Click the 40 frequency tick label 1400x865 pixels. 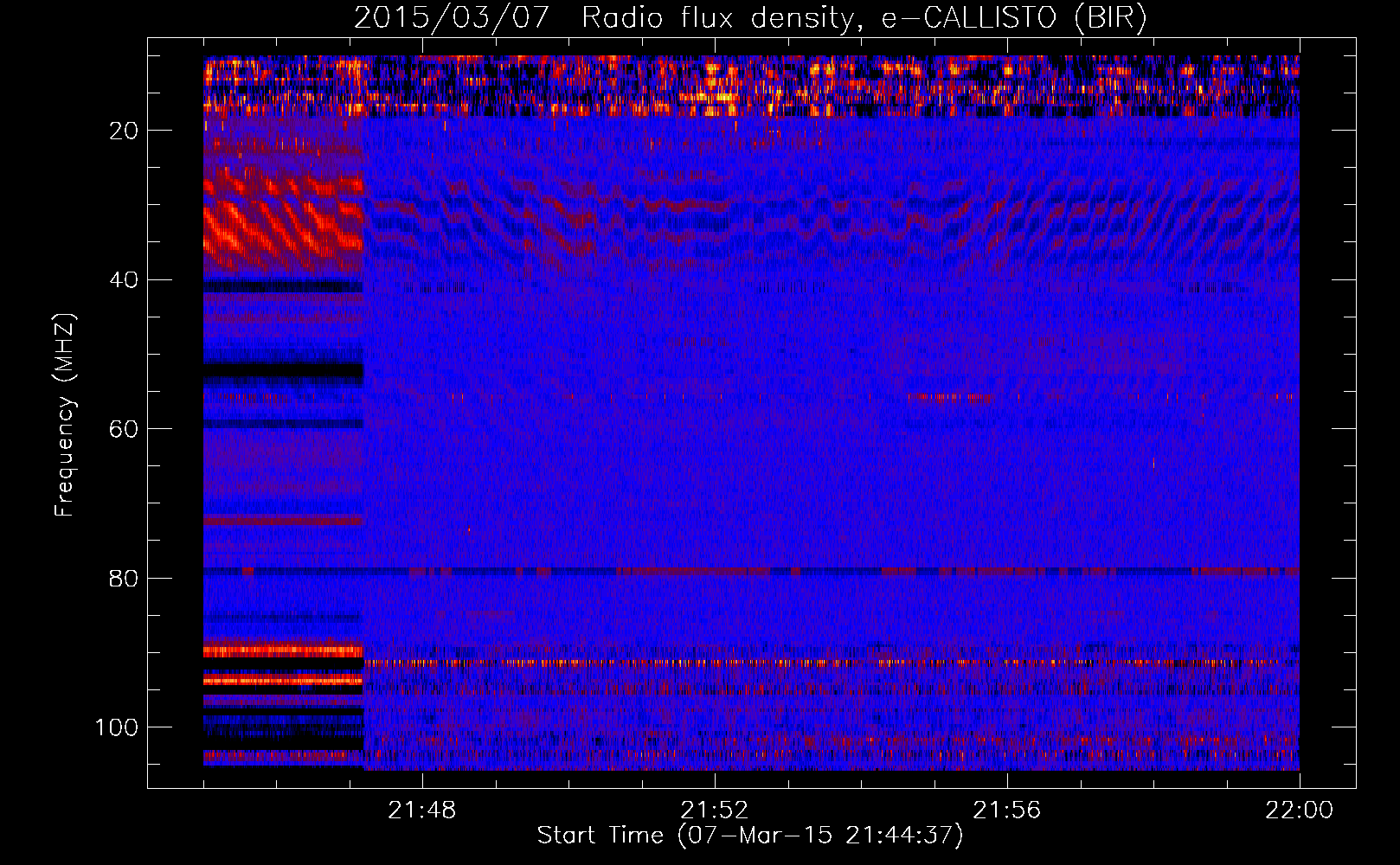[x=124, y=280]
